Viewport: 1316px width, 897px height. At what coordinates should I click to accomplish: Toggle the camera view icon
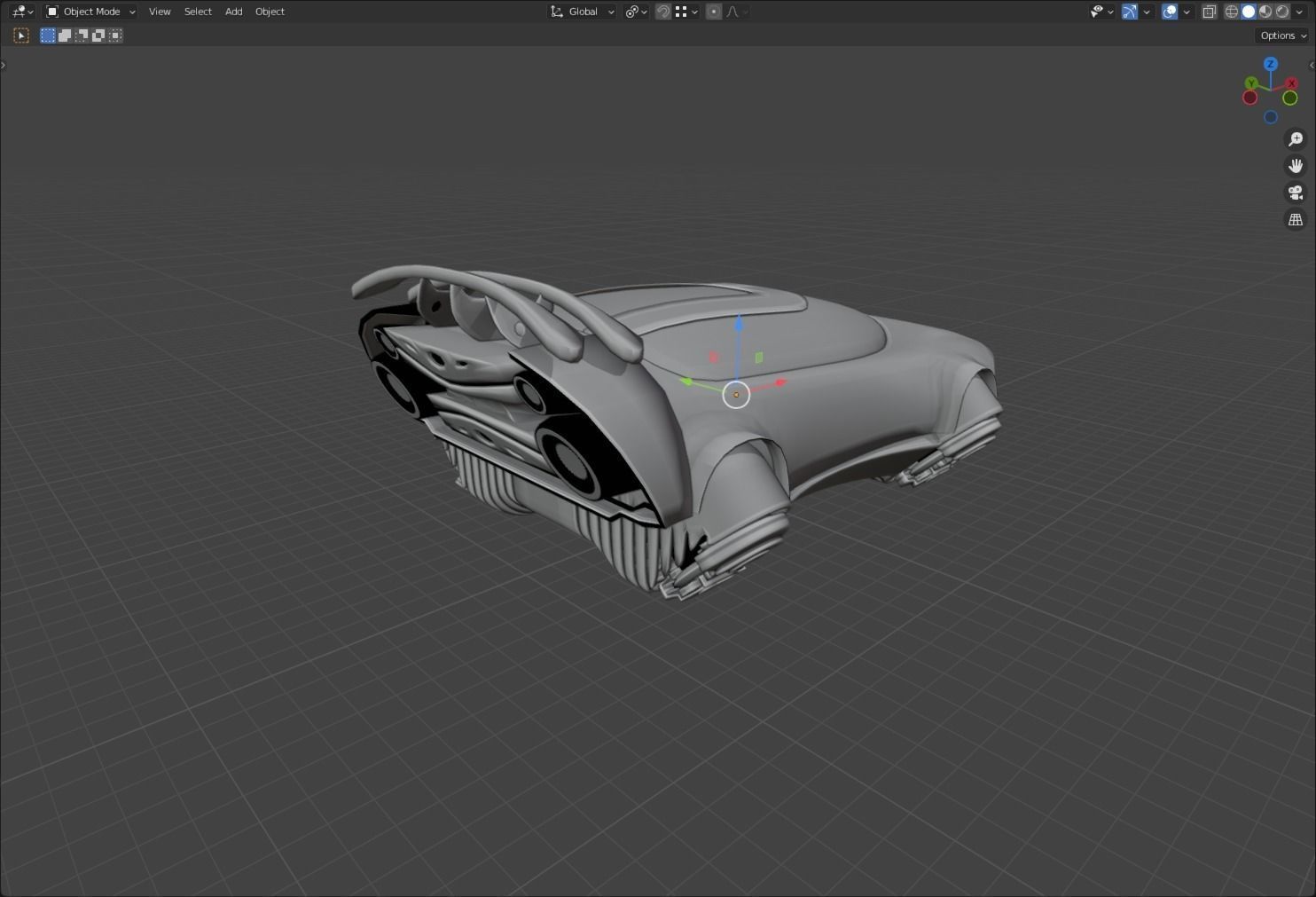(x=1296, y=193)
